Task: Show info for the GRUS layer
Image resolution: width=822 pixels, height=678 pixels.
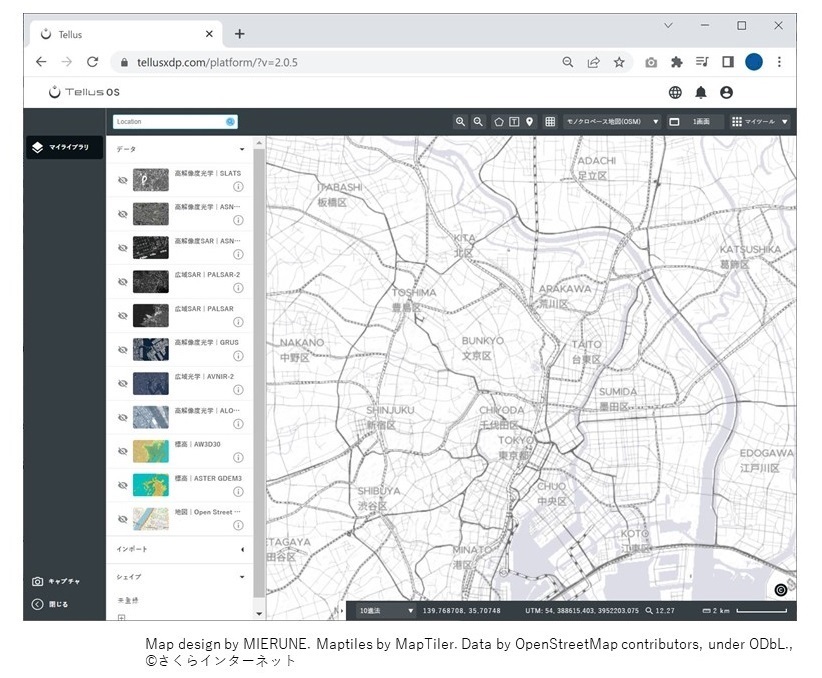Action: pyautogui.click(x=238, y=356)
